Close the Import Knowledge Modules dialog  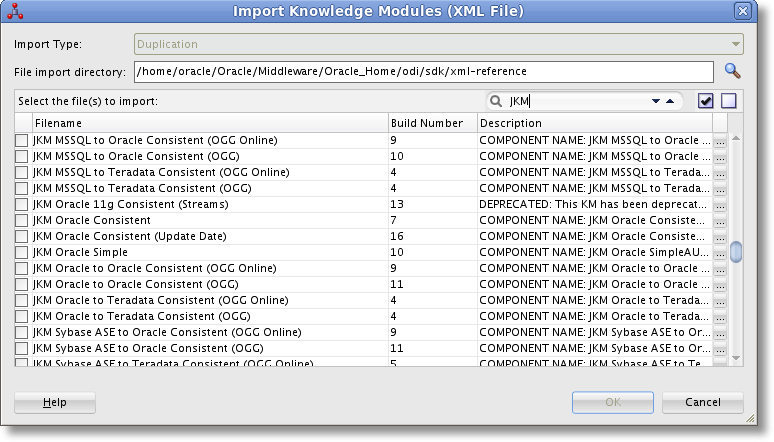(743, 11)
